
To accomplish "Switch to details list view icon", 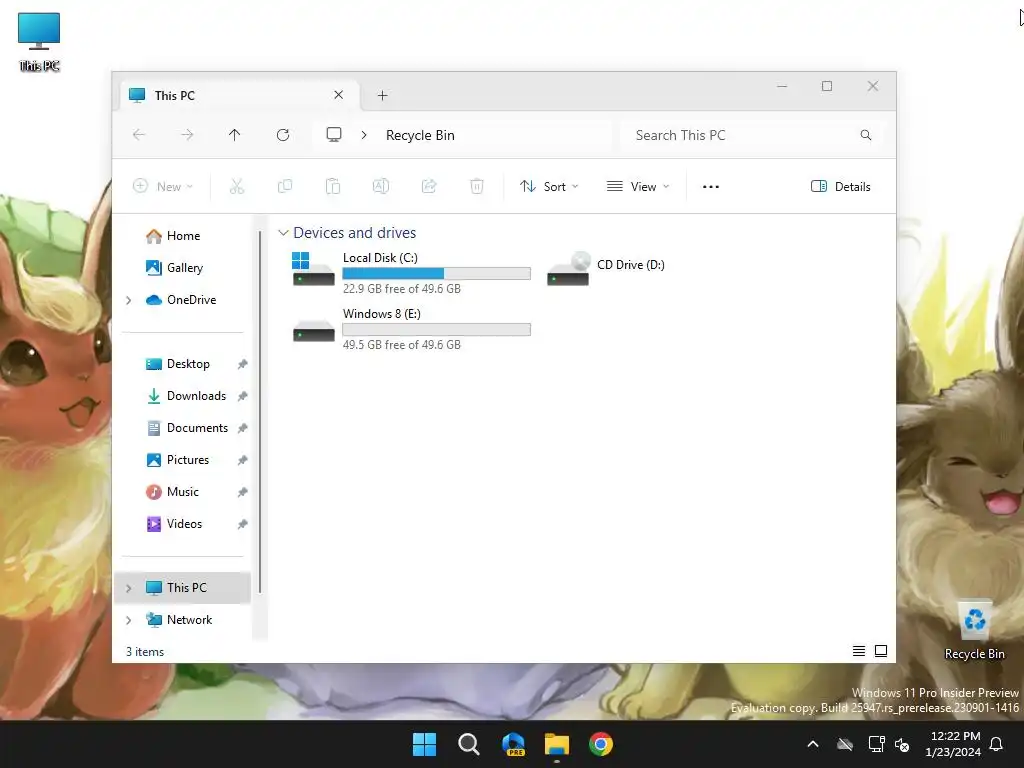I will tap(859, 651).
